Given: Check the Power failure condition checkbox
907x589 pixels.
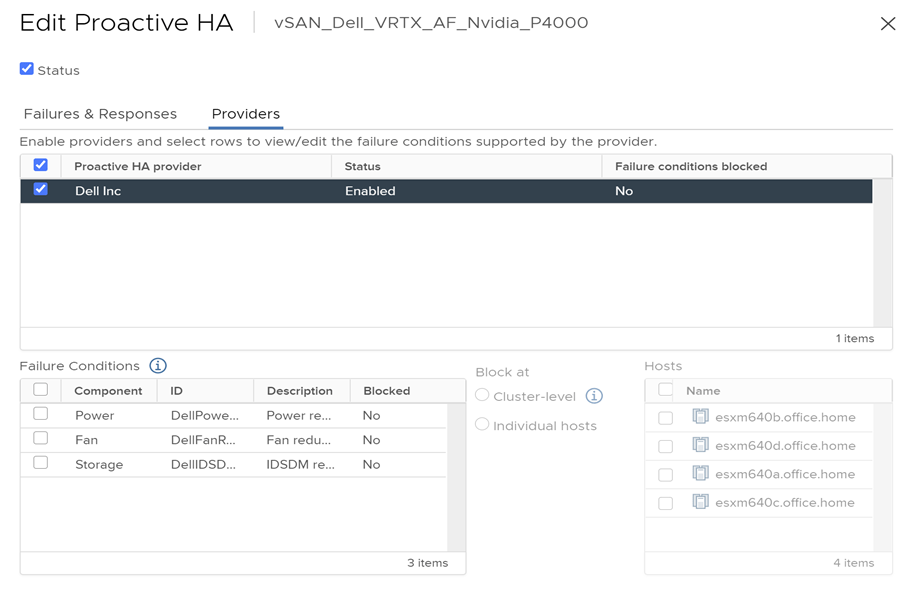Looking at the screenshot, I should [40, 414].
